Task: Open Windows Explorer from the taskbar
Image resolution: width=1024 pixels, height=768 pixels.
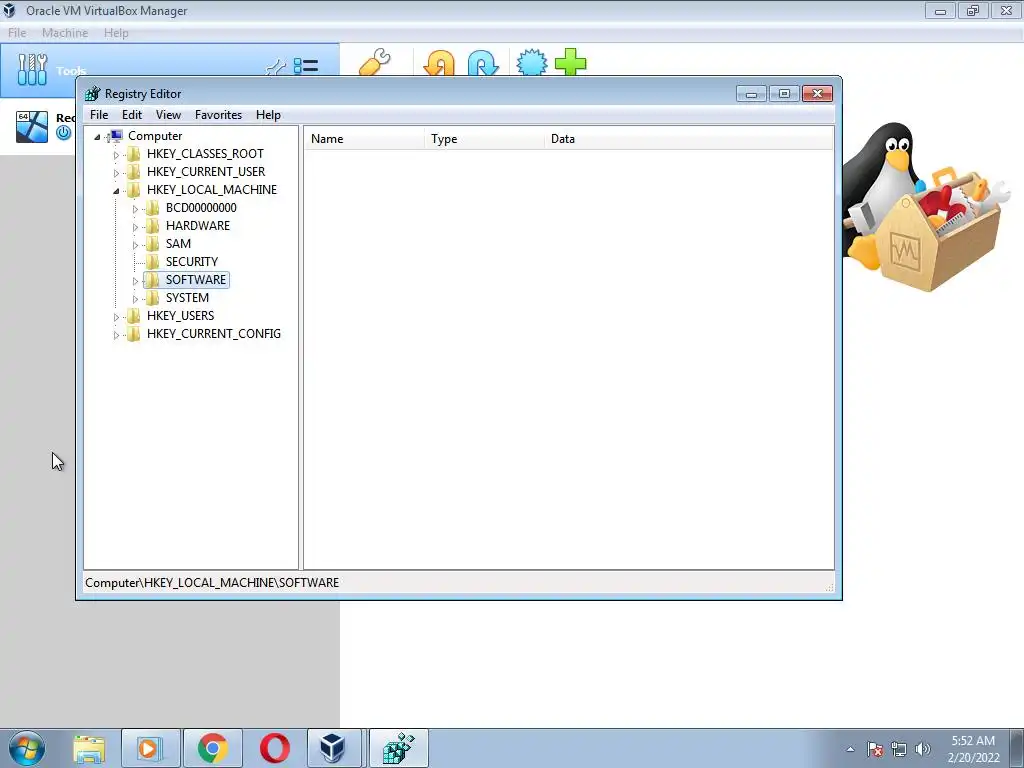Action: (x=89, y=748)
